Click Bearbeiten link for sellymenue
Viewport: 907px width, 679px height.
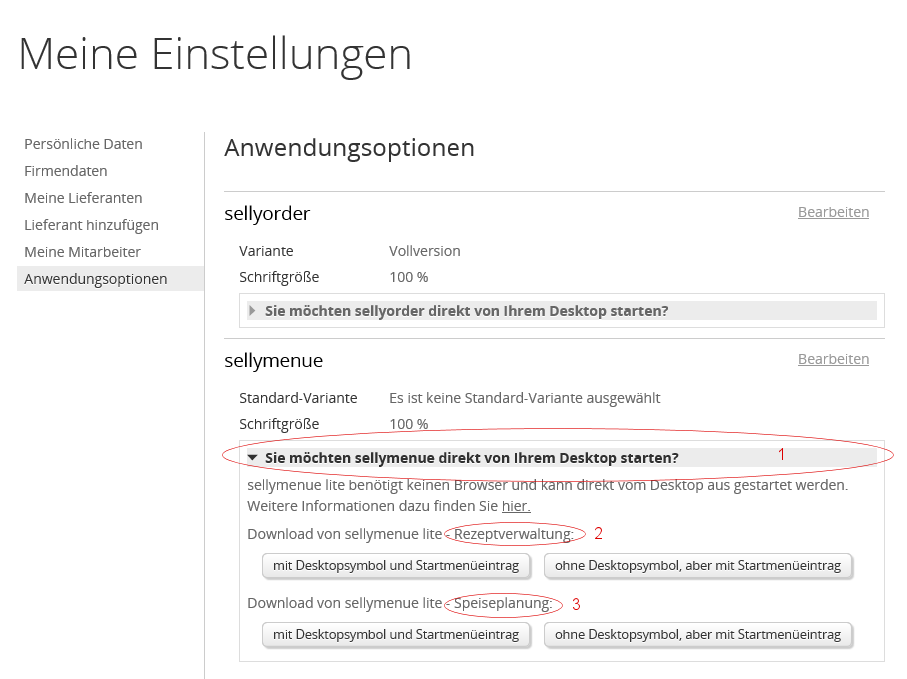tap(834, 359)
